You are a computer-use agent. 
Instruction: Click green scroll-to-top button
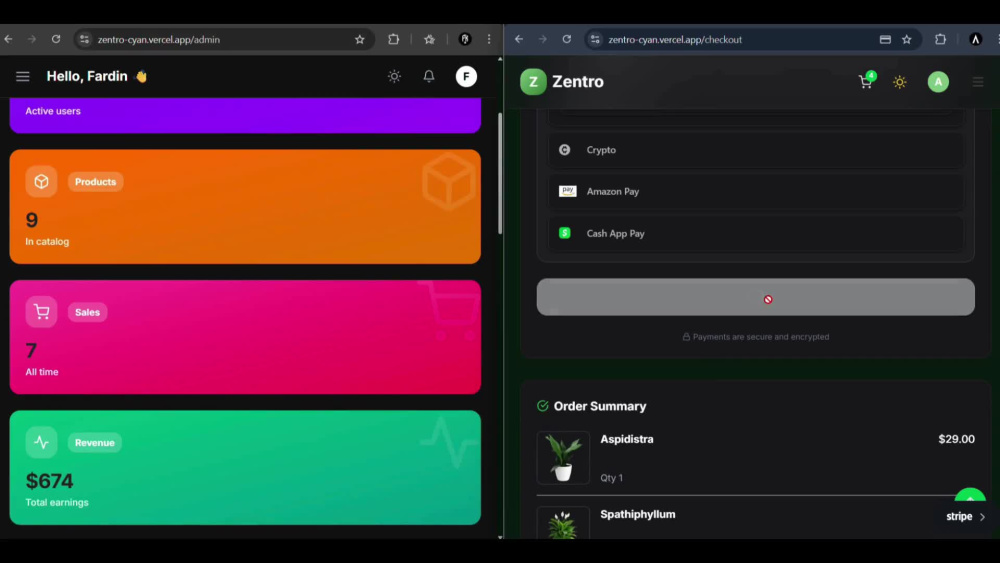tap(970, 497)
